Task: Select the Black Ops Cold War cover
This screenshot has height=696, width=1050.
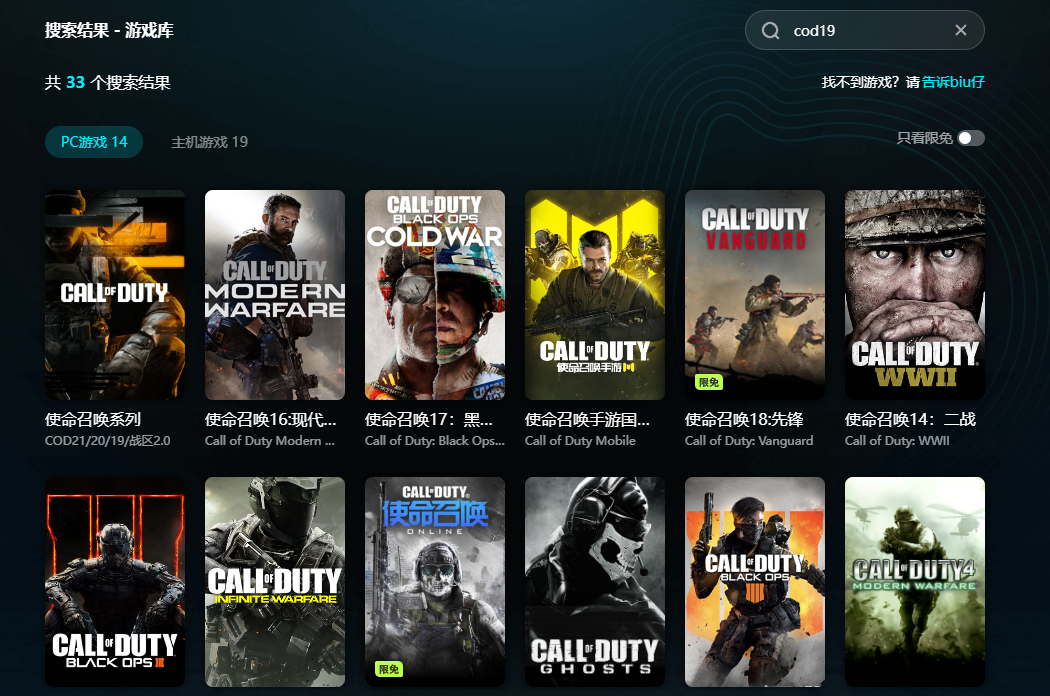Action: tap(435, 295)
